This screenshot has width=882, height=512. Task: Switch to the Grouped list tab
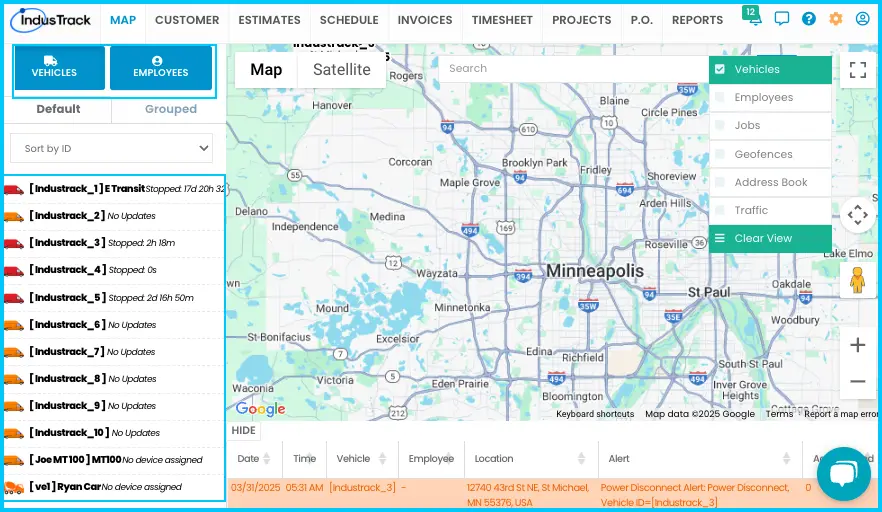[170, 109]
